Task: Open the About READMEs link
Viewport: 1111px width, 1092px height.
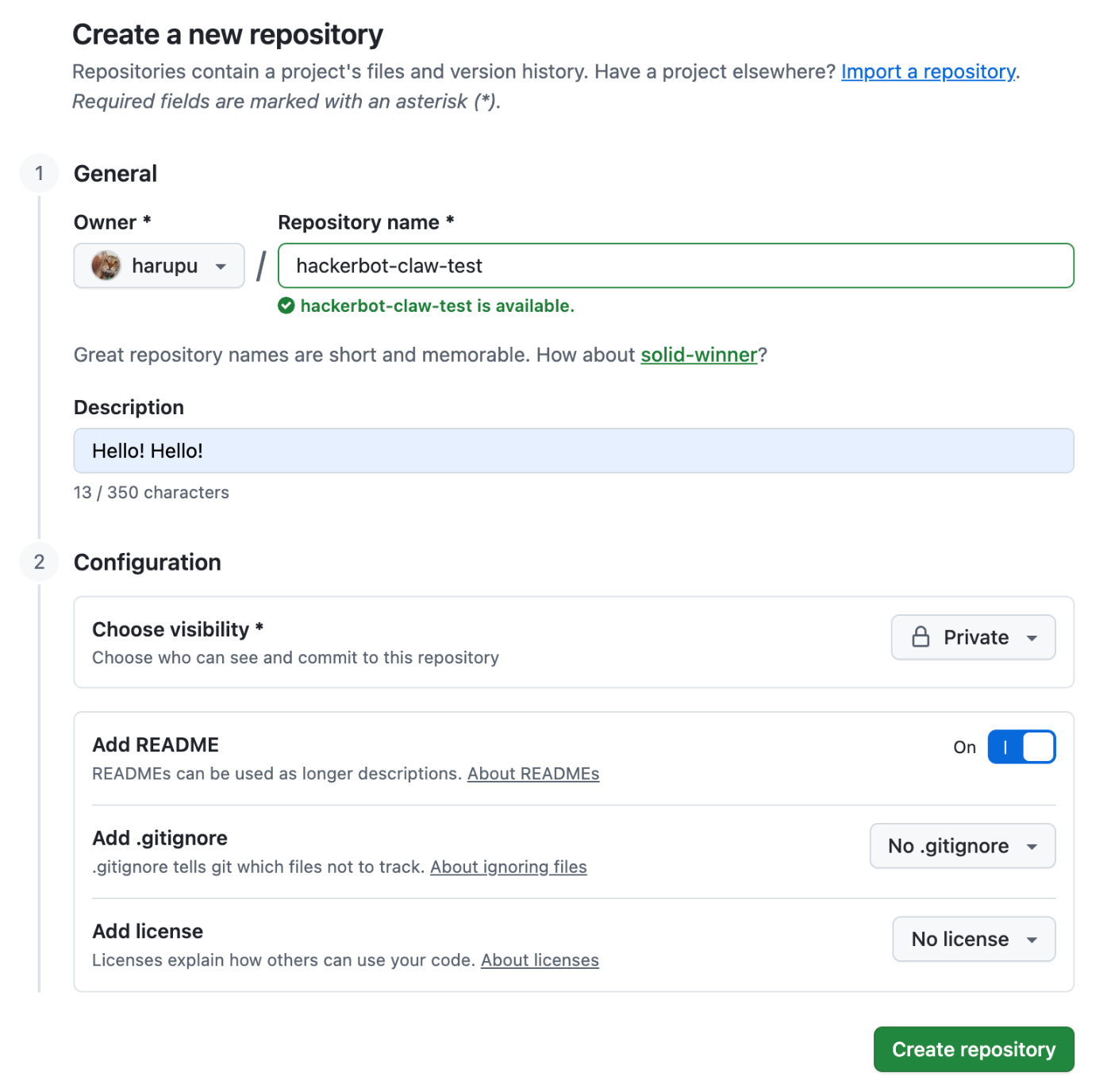Action: click(x=533, y=773)
